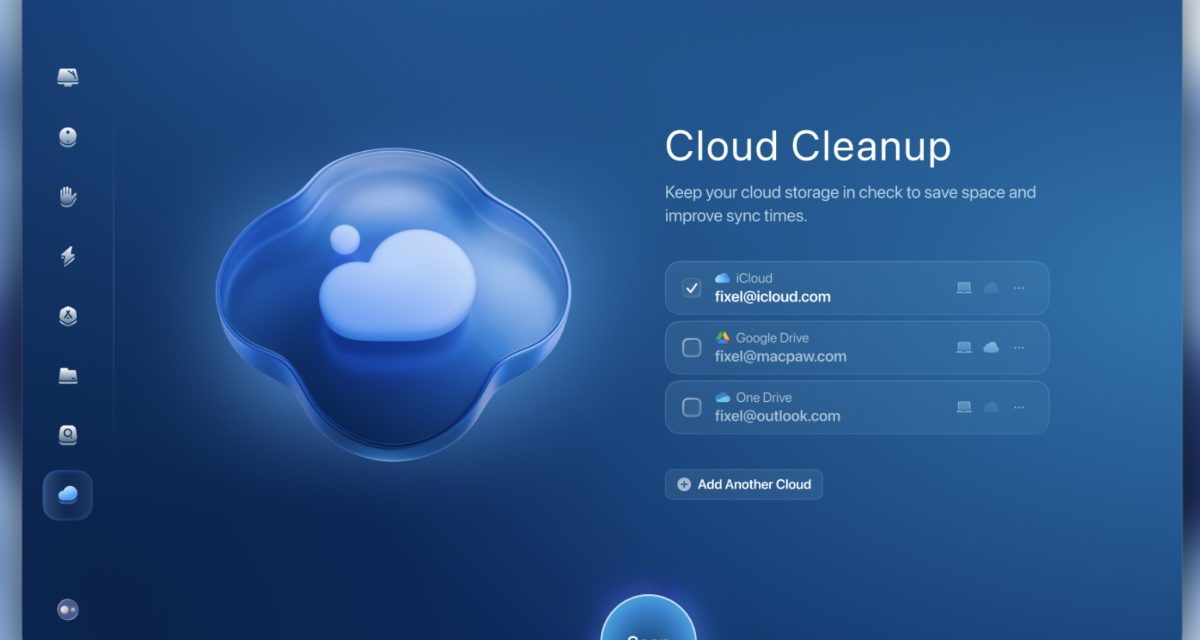Click the One Drive laptop icon
Image resolution: width=1200 pixels, height=640 pixels.
(x=964, y=407)
